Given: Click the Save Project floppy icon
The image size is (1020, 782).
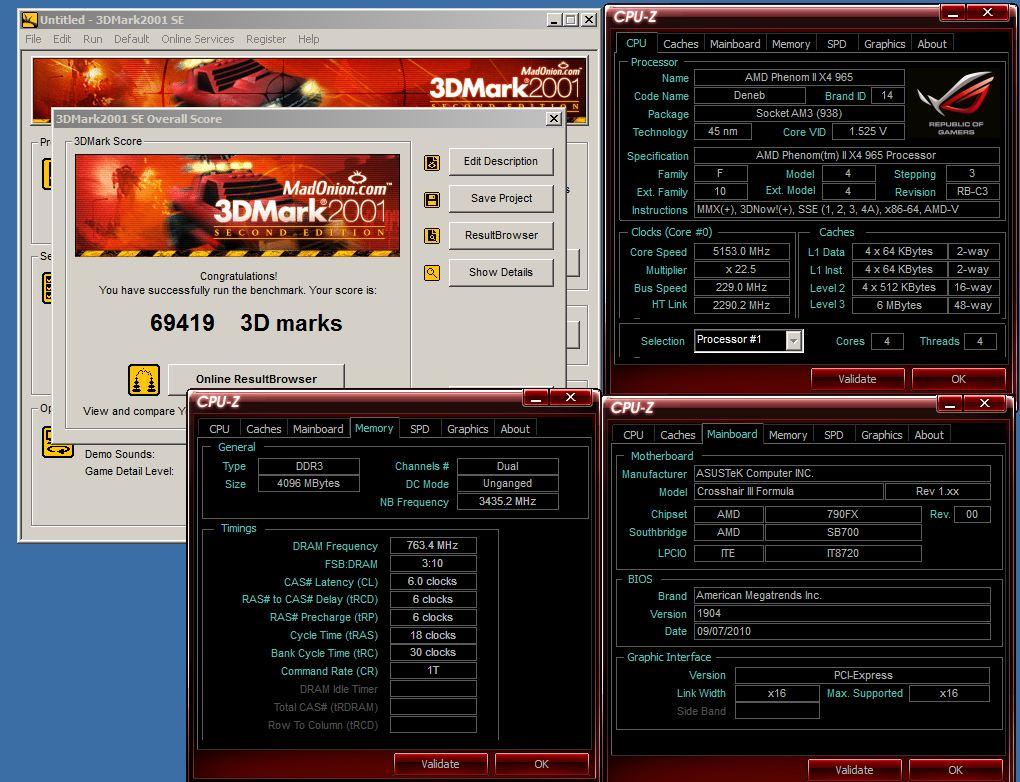Looking at the screenshot, I should coord(432,199).
